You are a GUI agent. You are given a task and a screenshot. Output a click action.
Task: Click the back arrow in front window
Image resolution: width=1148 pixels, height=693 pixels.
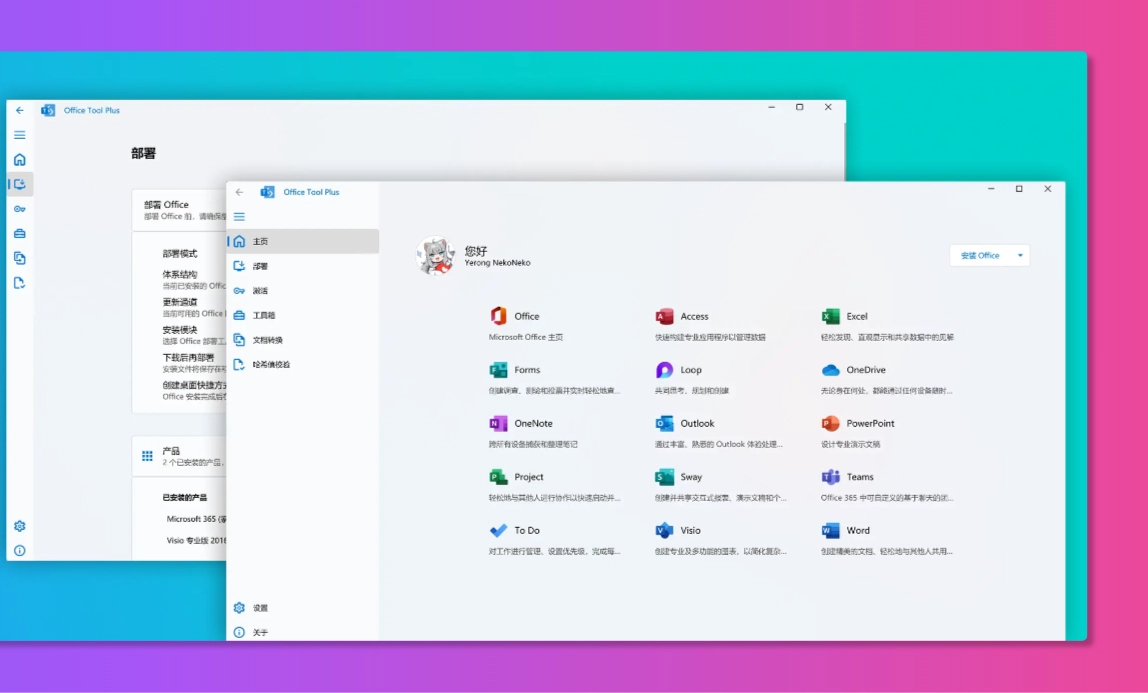click(x=239, y=192)
